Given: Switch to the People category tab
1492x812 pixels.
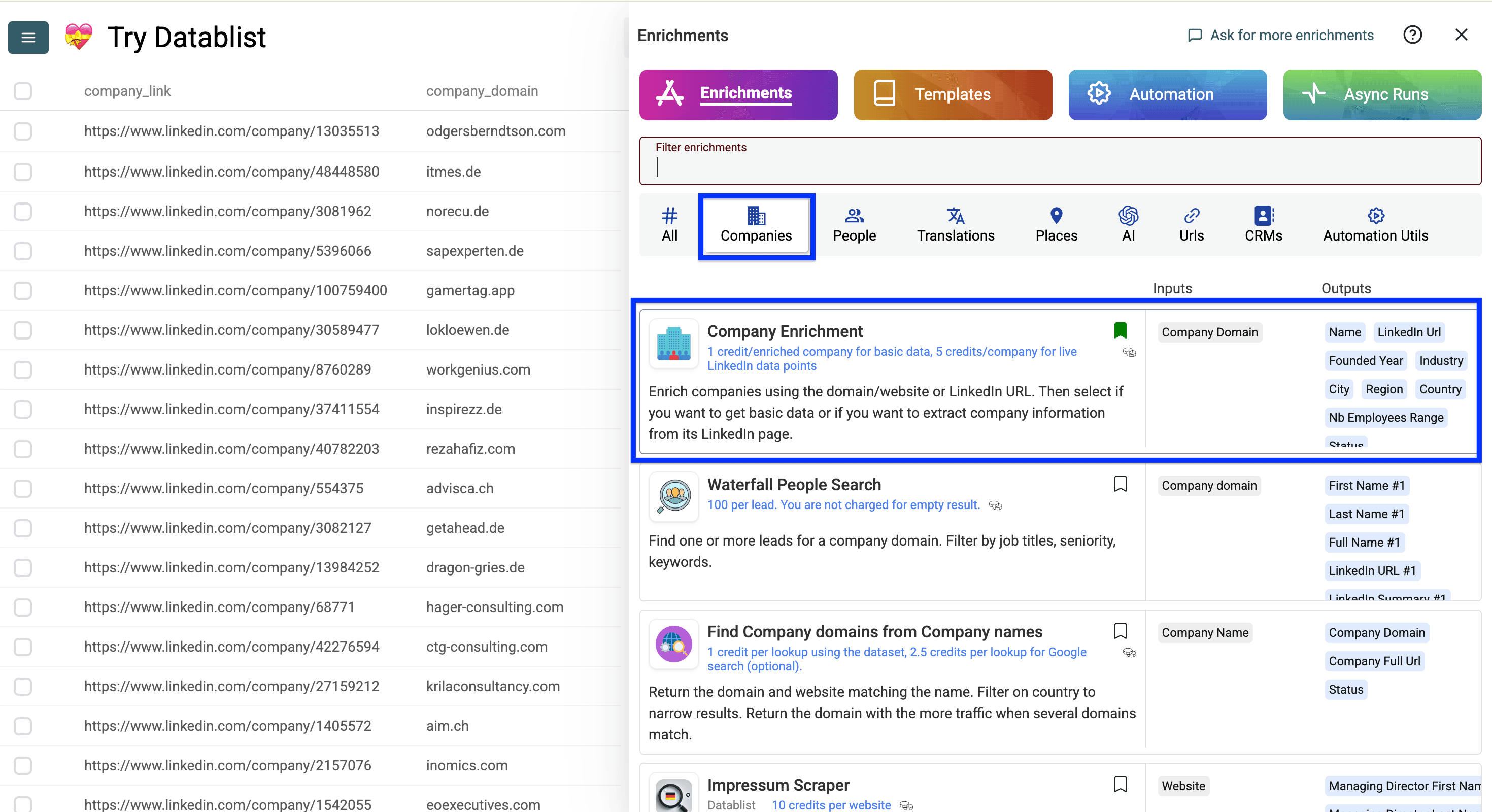Looking at the screenshot, I should pos(854,225).
